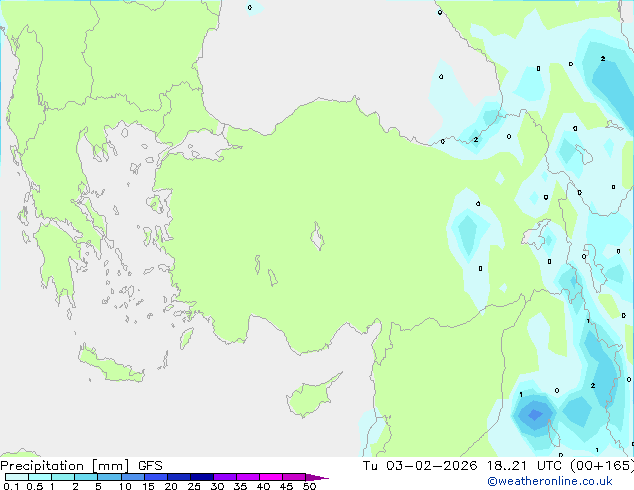
Task: Click the above-50 arrow tip of legend
Action: (317, 477)
